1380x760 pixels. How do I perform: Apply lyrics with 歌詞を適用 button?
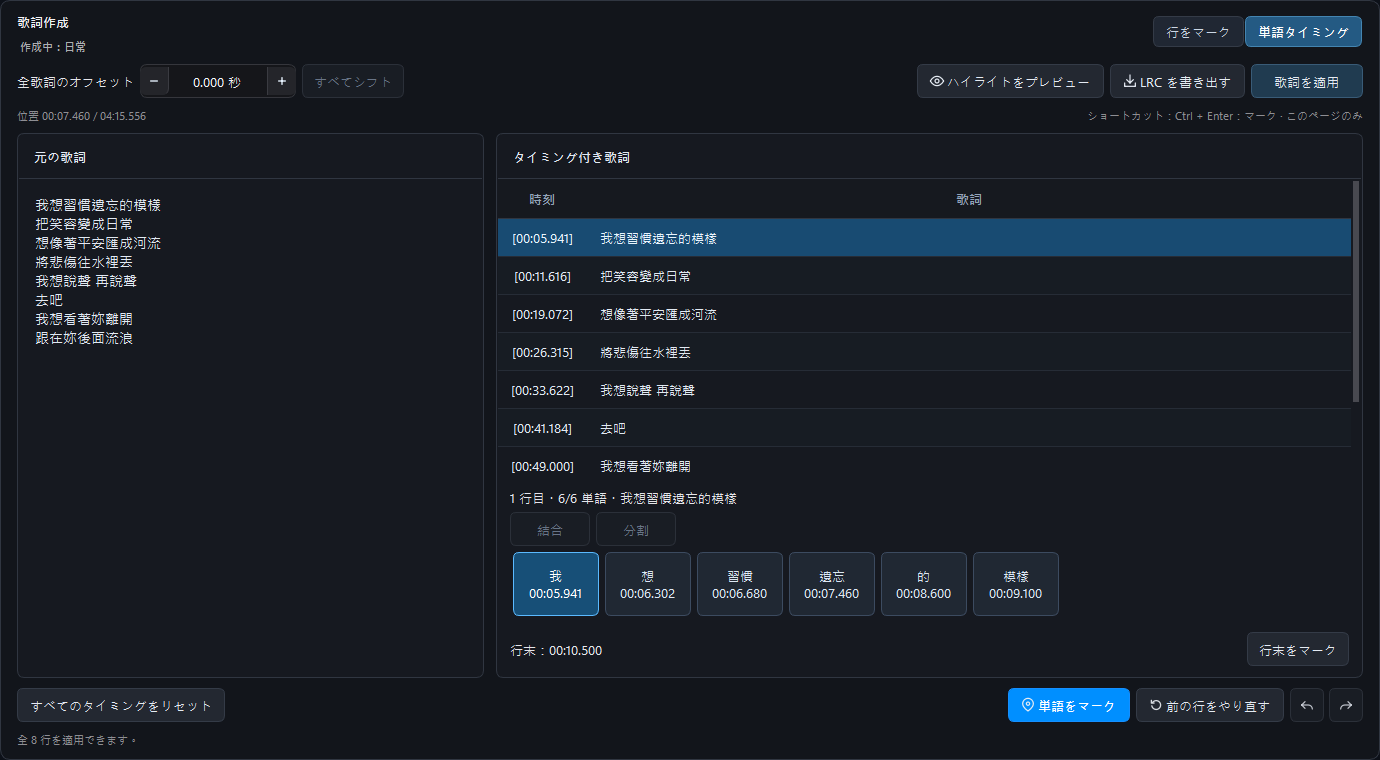1307,81
